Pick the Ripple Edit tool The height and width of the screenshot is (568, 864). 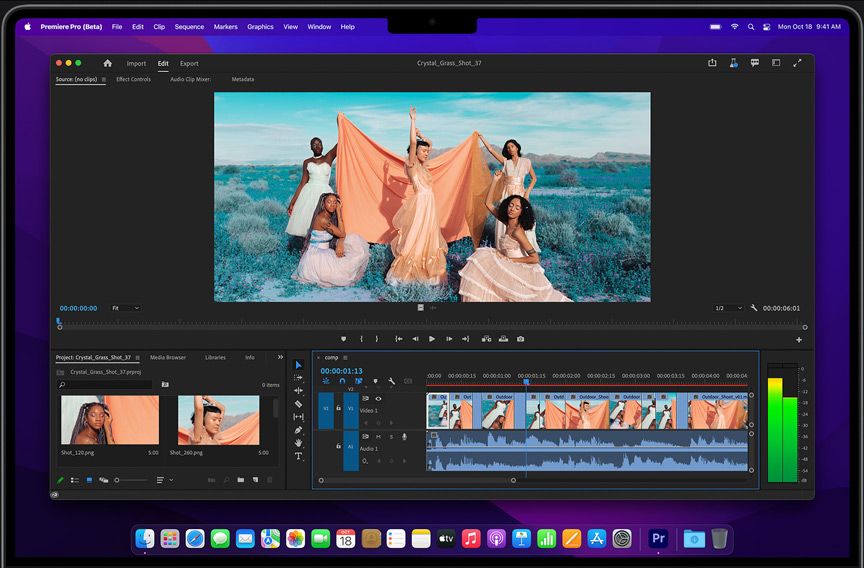[x=298, y=391]
